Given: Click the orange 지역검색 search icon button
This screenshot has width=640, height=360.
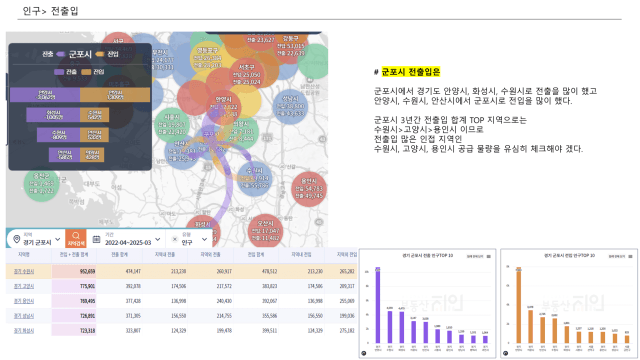Looking at the screenshot, I should click(76, 238).
